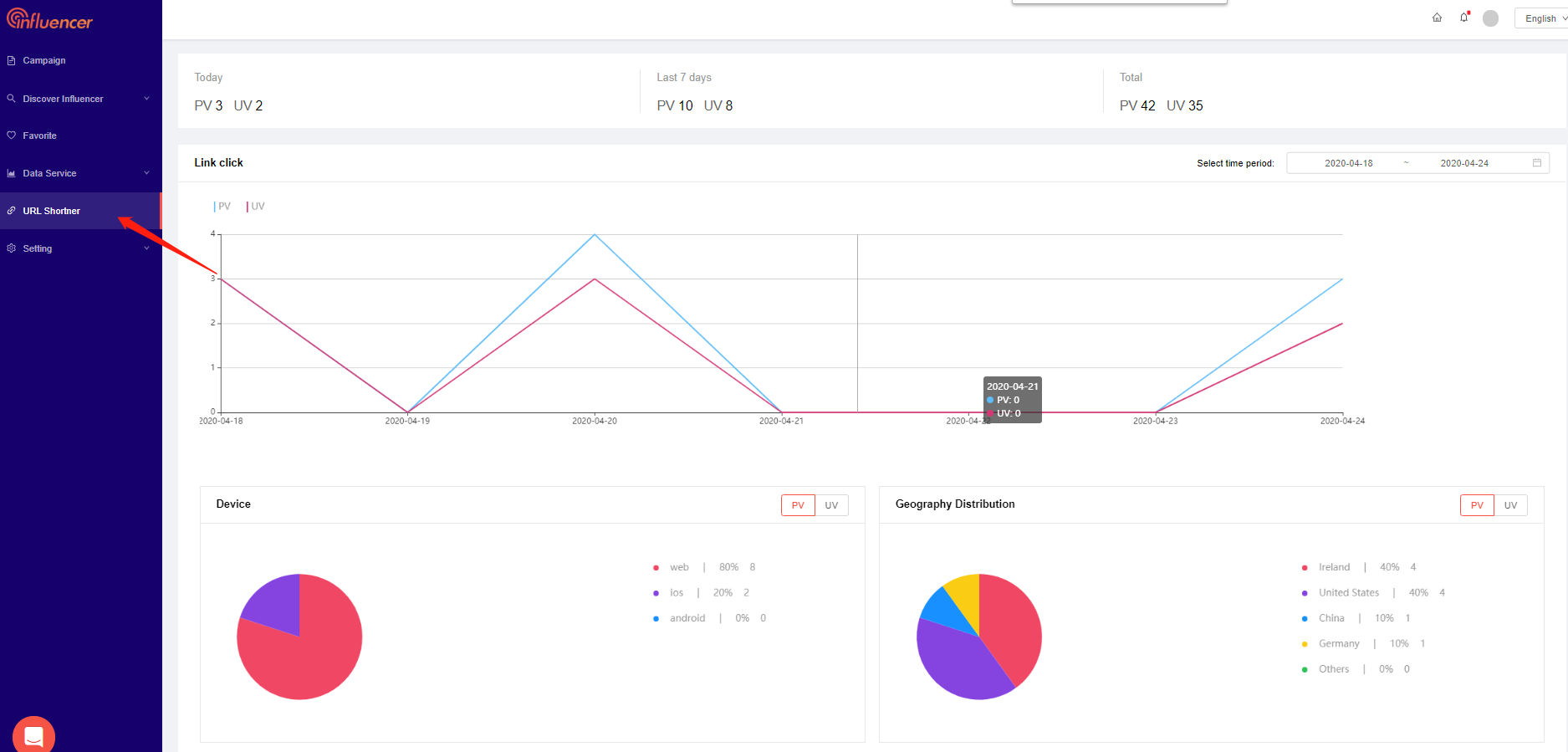
Task: Toggle the China legend entry
Action: [x=1356, y=618]
